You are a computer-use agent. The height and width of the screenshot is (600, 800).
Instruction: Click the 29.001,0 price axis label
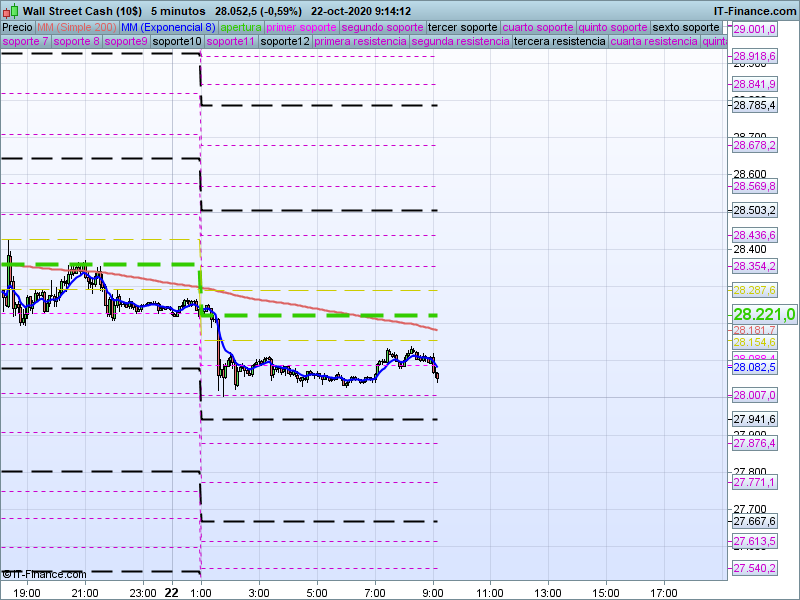(x=755, y=29)
